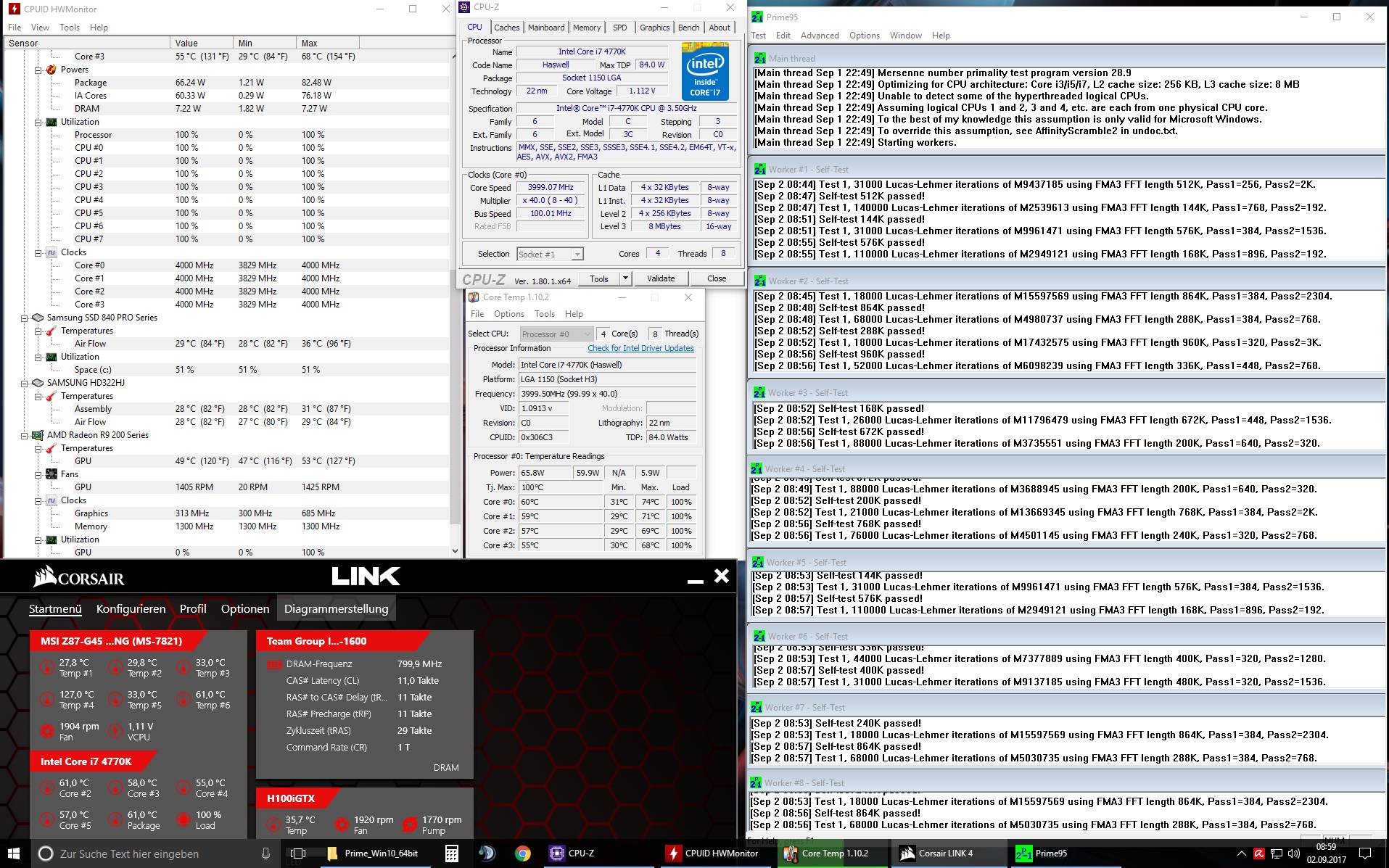This screenshot has width=1389, height=868.
Task: Click the AMD Radeon R9 200 card icon
Action: (x=38, y=435)
